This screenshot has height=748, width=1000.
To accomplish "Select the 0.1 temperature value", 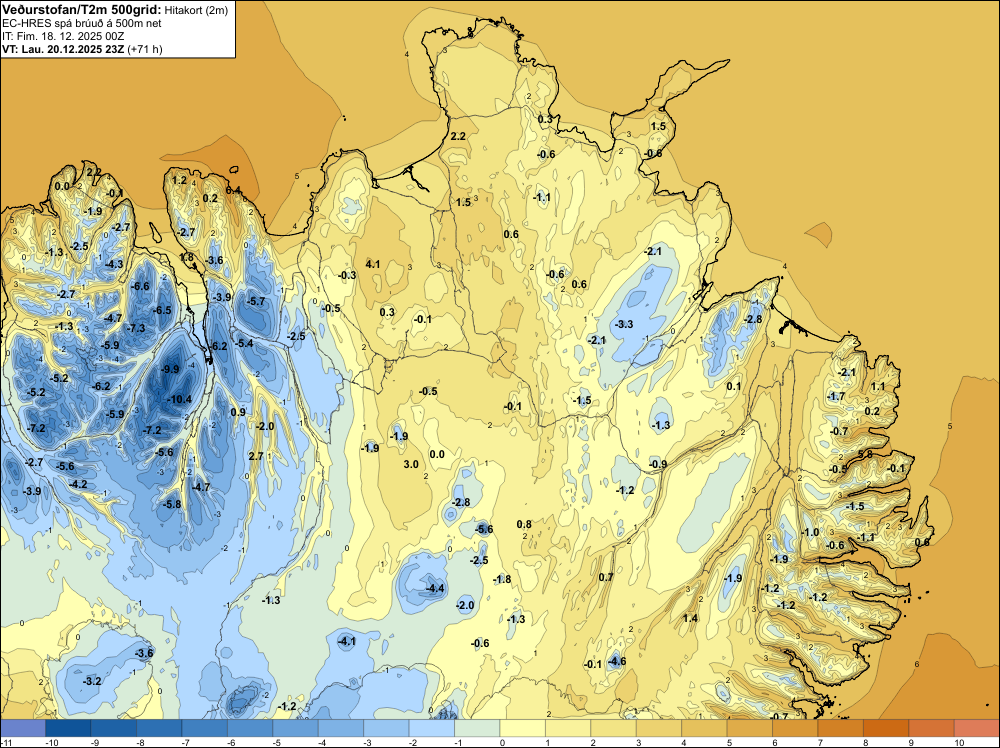I will 733,386.
